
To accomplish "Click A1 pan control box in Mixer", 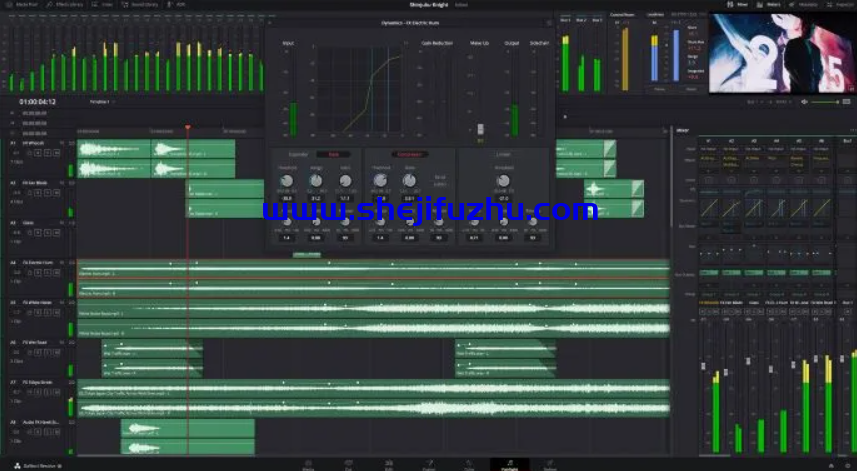I will click(709, 254).
